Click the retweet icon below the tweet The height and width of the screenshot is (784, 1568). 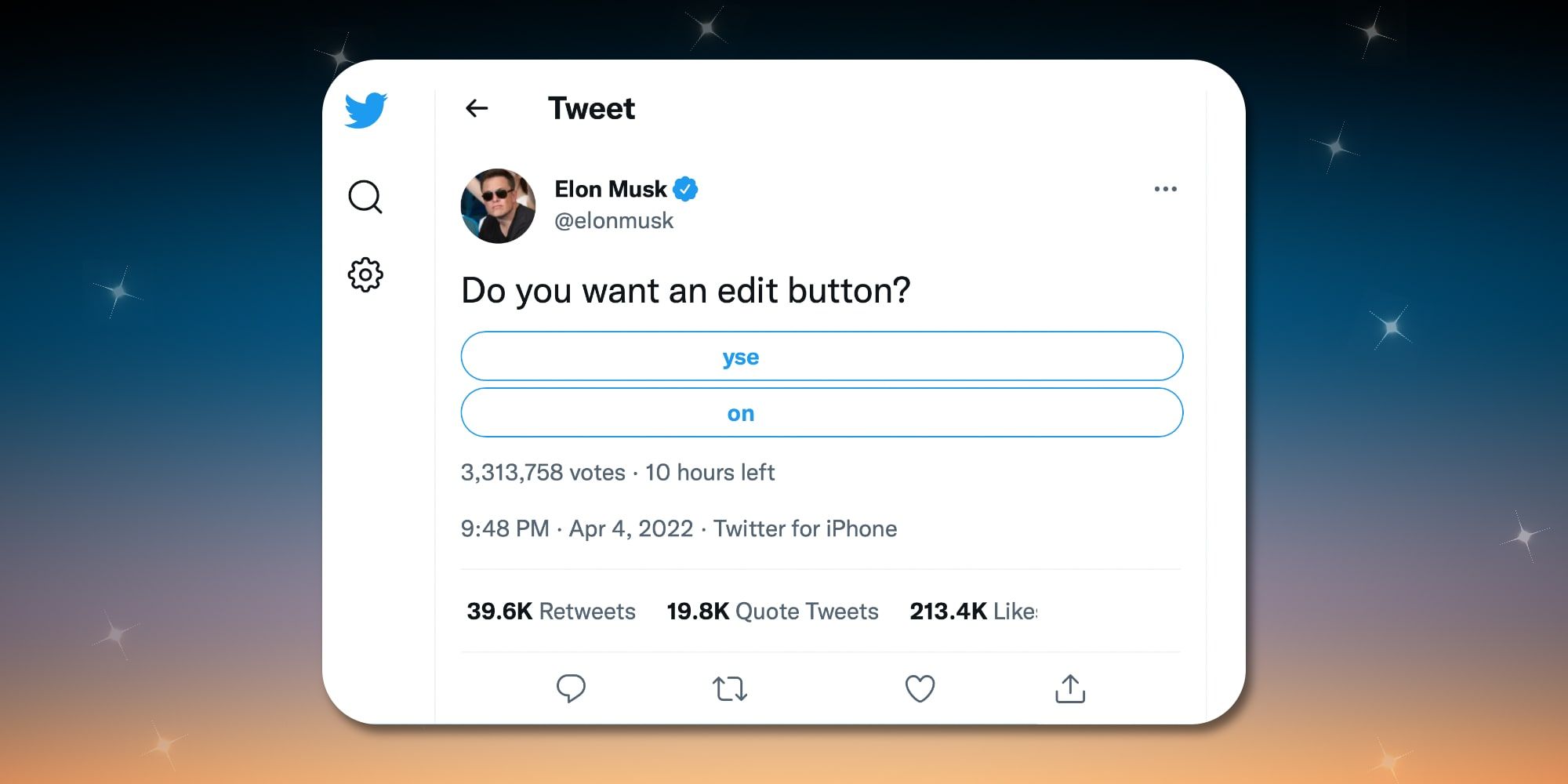pyautogui.click(x=731, y=688)
